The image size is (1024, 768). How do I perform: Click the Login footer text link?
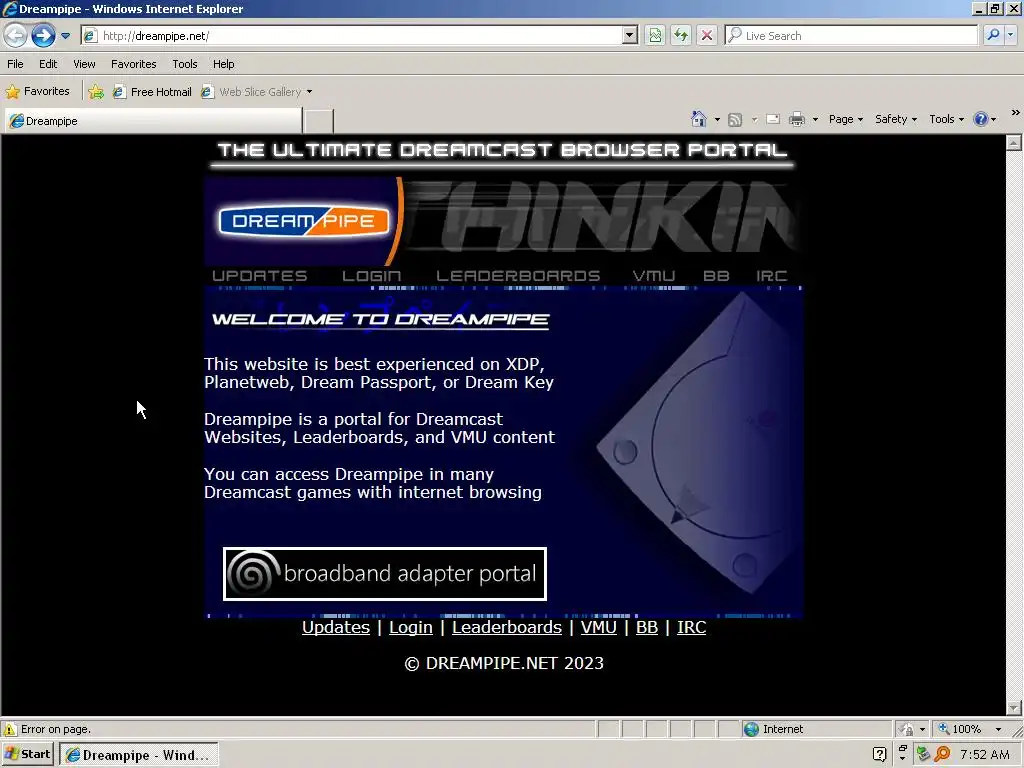411,628
